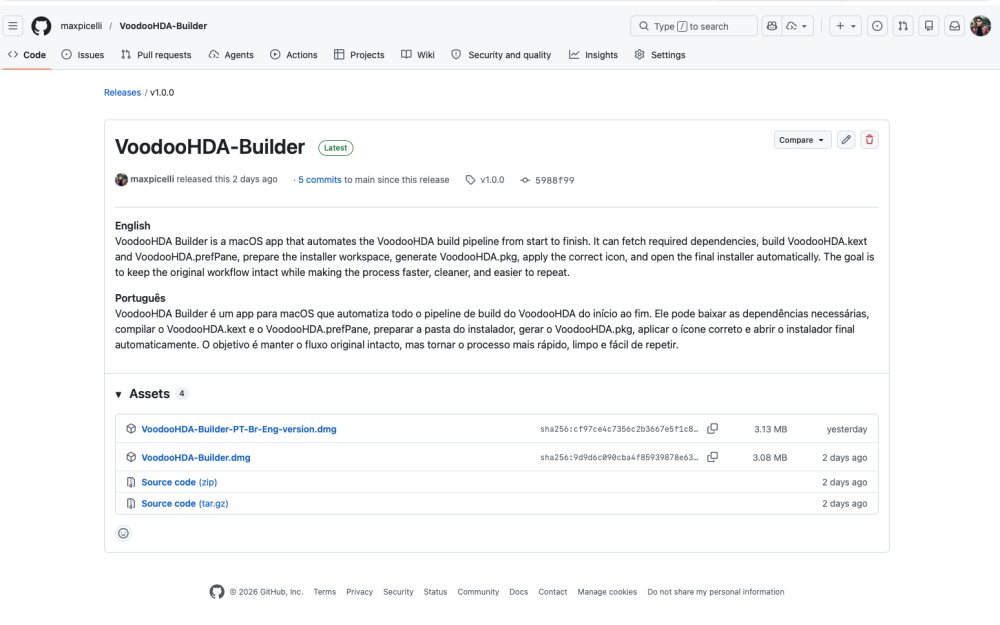The width and height of the screenshot is (1000, 625).
Task: Open the Contact footer link
Action: coord(553,592)
